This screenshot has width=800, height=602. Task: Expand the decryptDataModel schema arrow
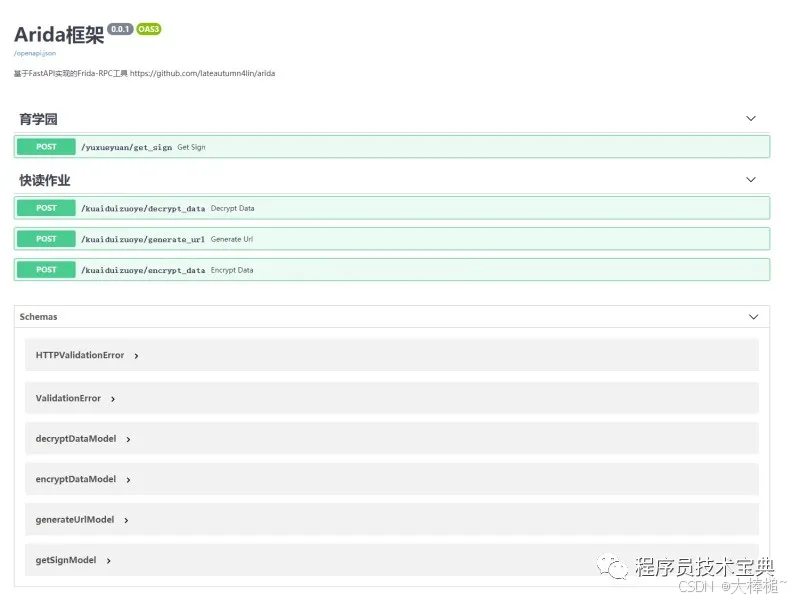128,439
